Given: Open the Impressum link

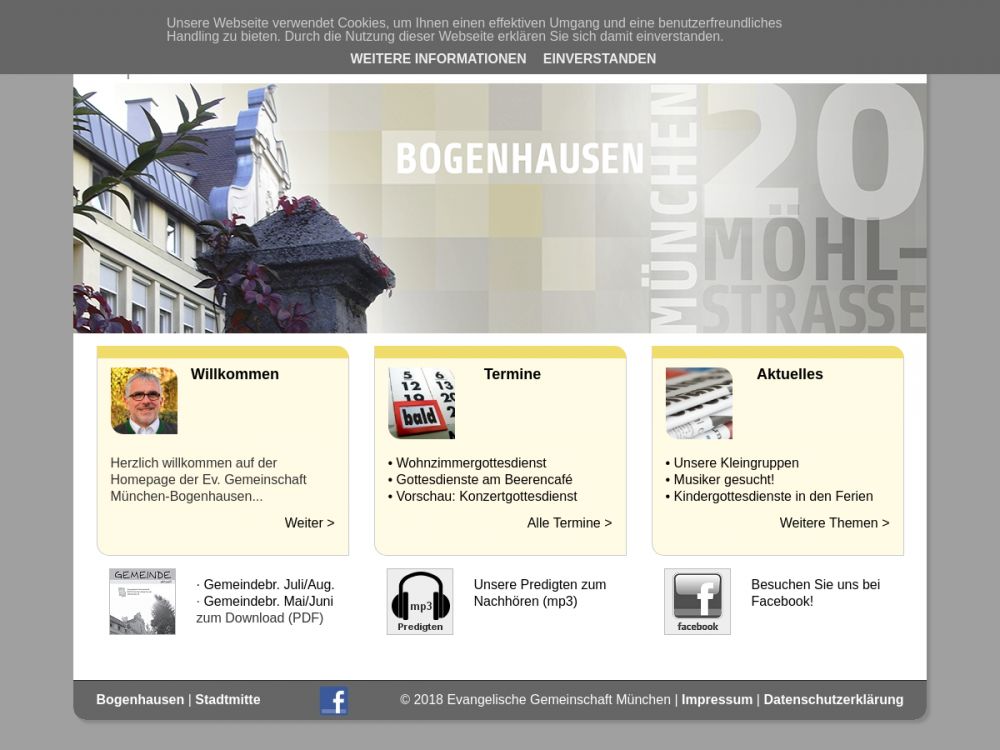Looking at the screenshot, I should pos(717,700).
